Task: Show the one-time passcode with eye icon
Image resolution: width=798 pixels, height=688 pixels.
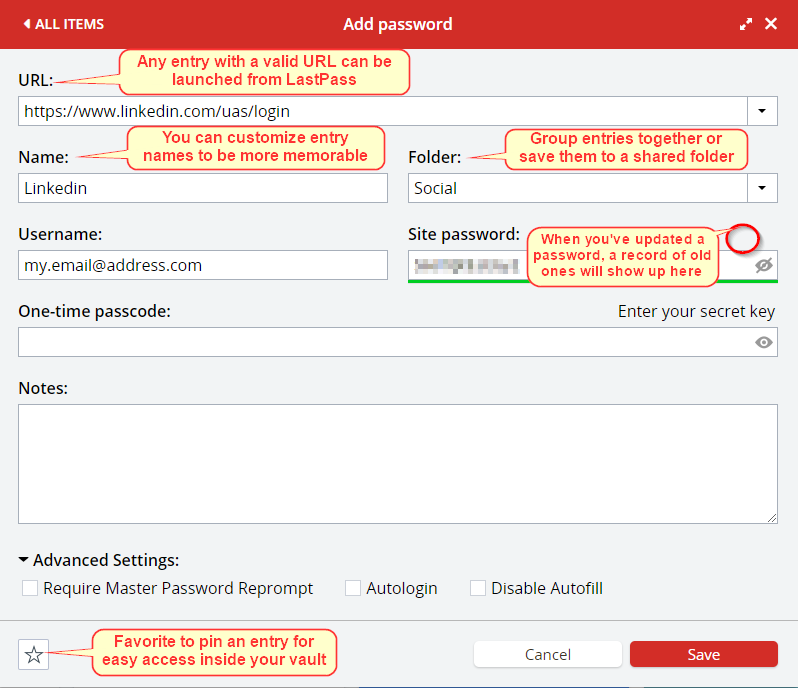Action: click(x=763, y=342)
